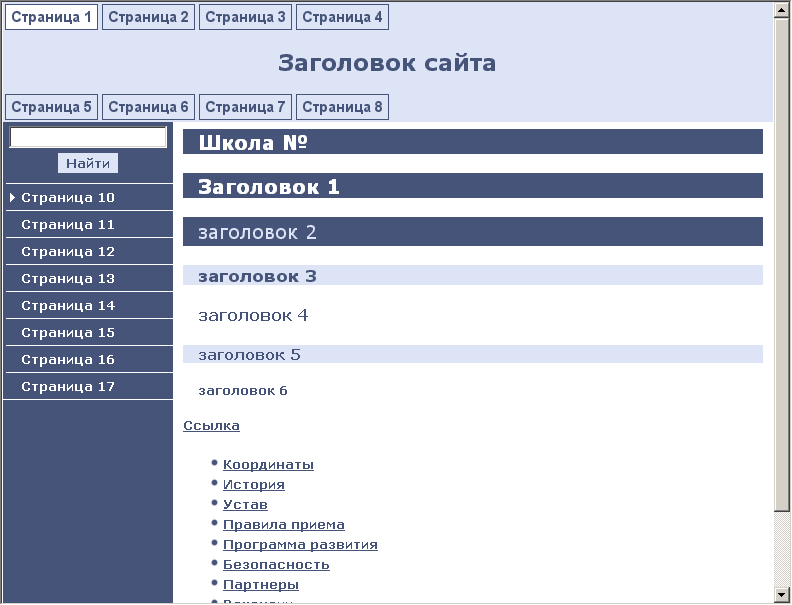
Task: Open the Координаты link
Action: pyautogui.click(x=268, y=465)
